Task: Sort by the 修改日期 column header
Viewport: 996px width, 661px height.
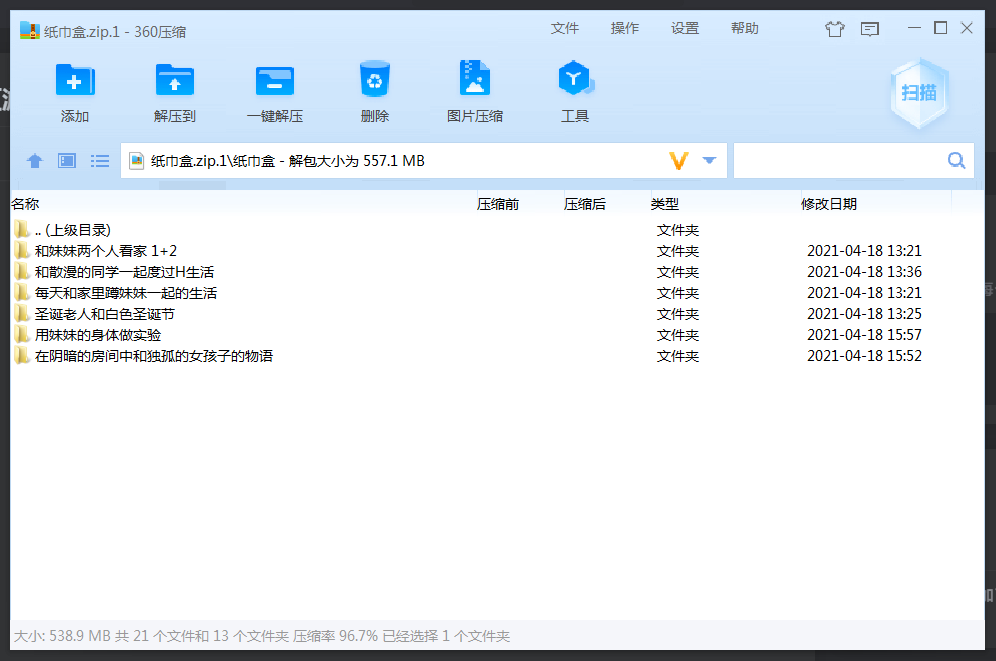Action: click(x=829, y=204)
